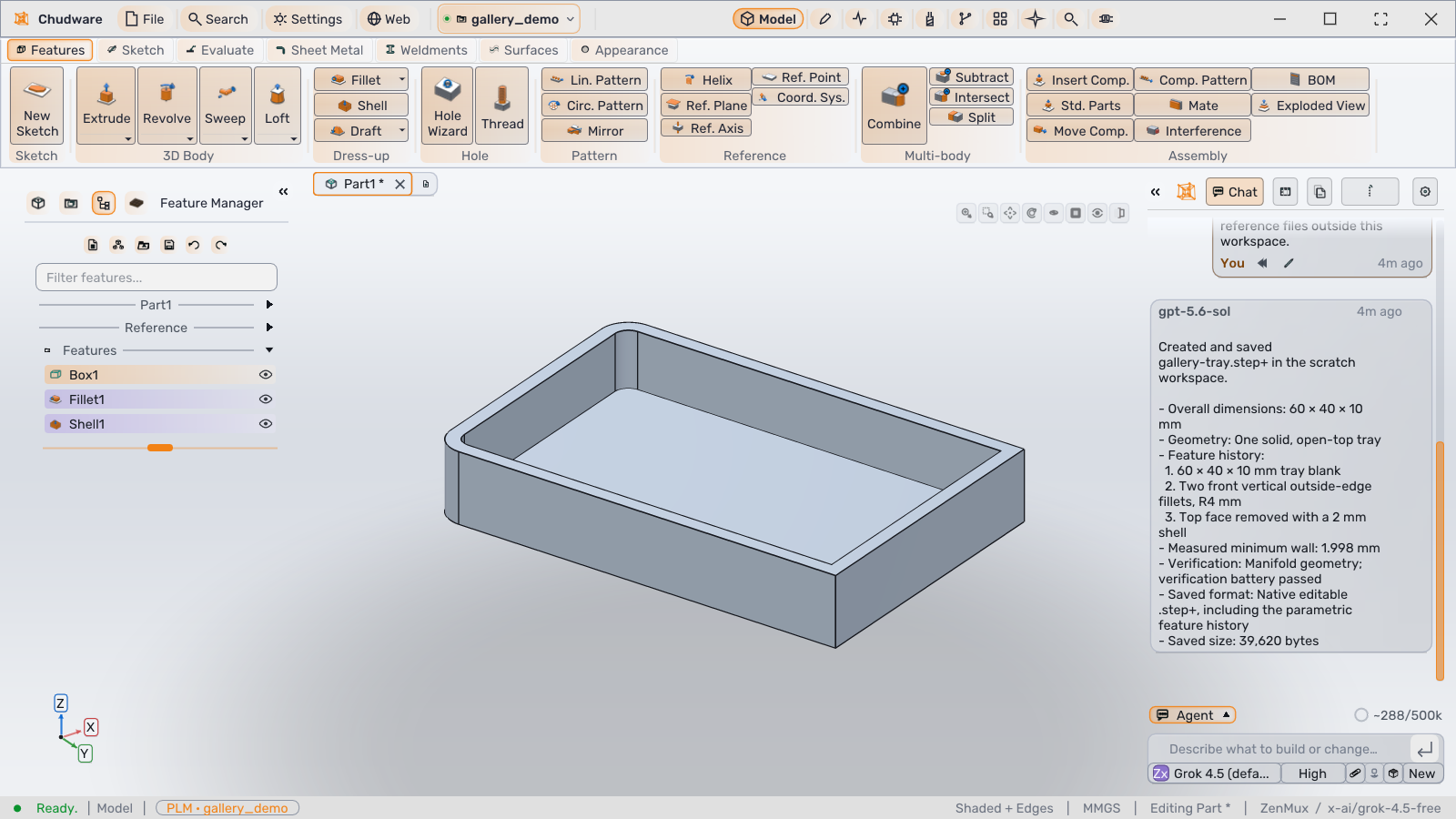Send the chat message with enter button
1456x819 pixels.
click(1425, 749)
